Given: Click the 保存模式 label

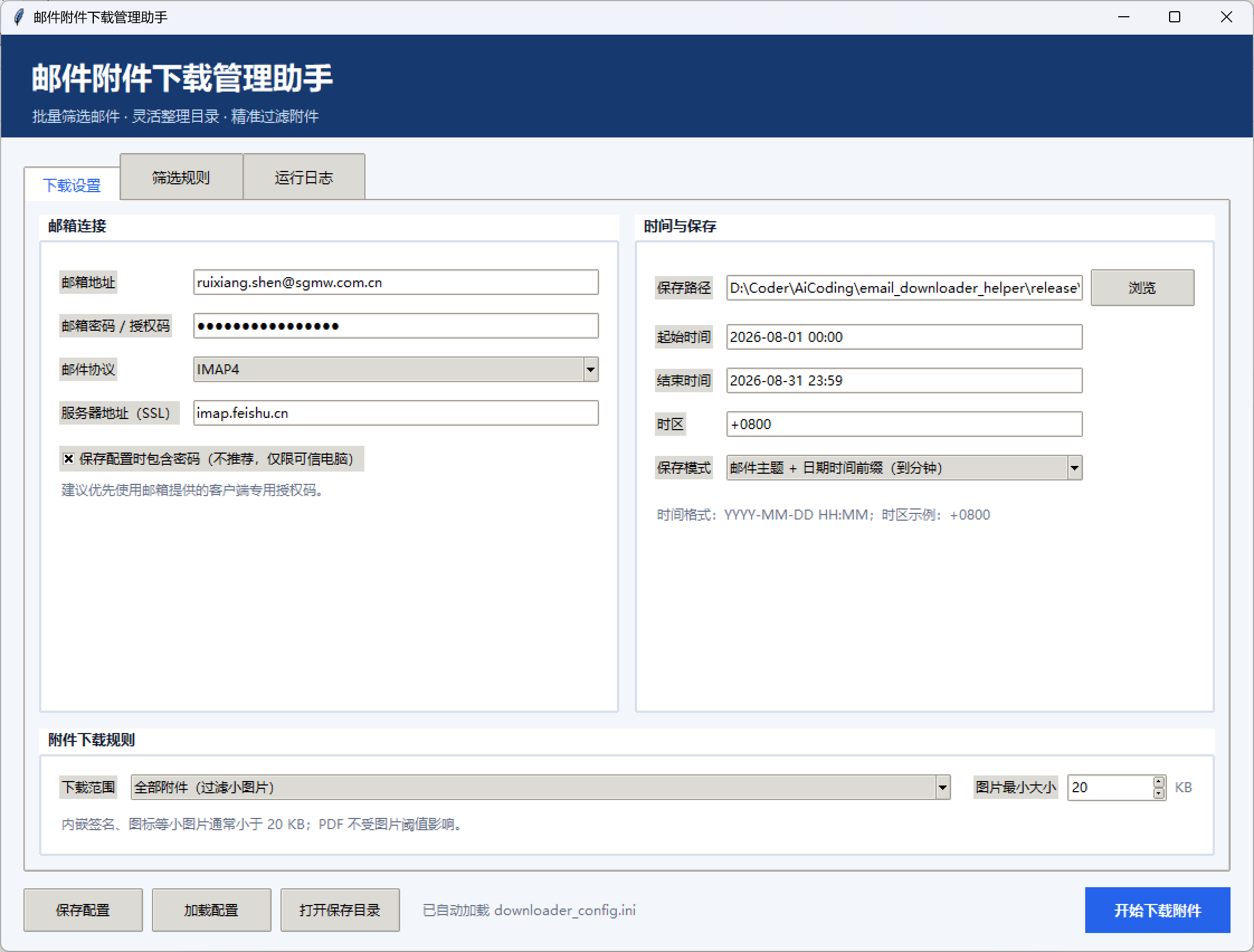Looking at the screenshot, I should pyautogui.click(x=683, y=468).
